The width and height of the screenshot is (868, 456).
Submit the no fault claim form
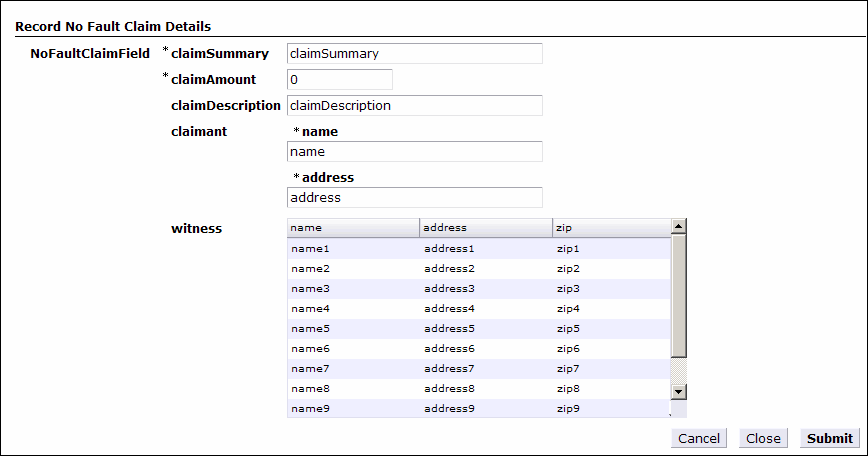pos(829,438)
